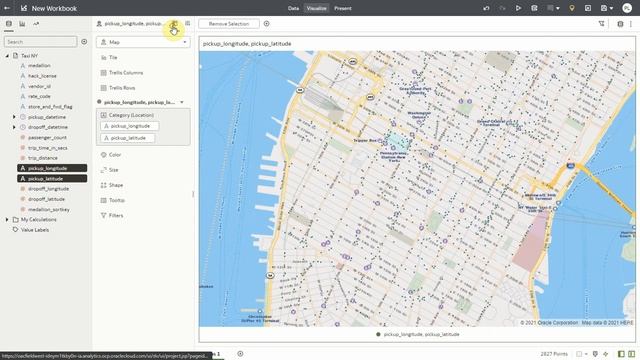Click the Remove Selection button

click(229, 24)
